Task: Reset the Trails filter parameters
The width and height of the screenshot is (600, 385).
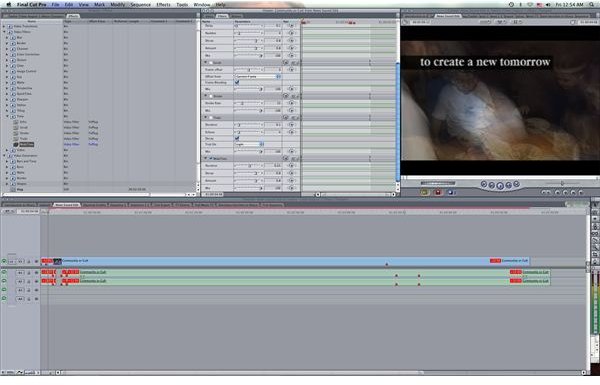Action: [x=285, y=117]
